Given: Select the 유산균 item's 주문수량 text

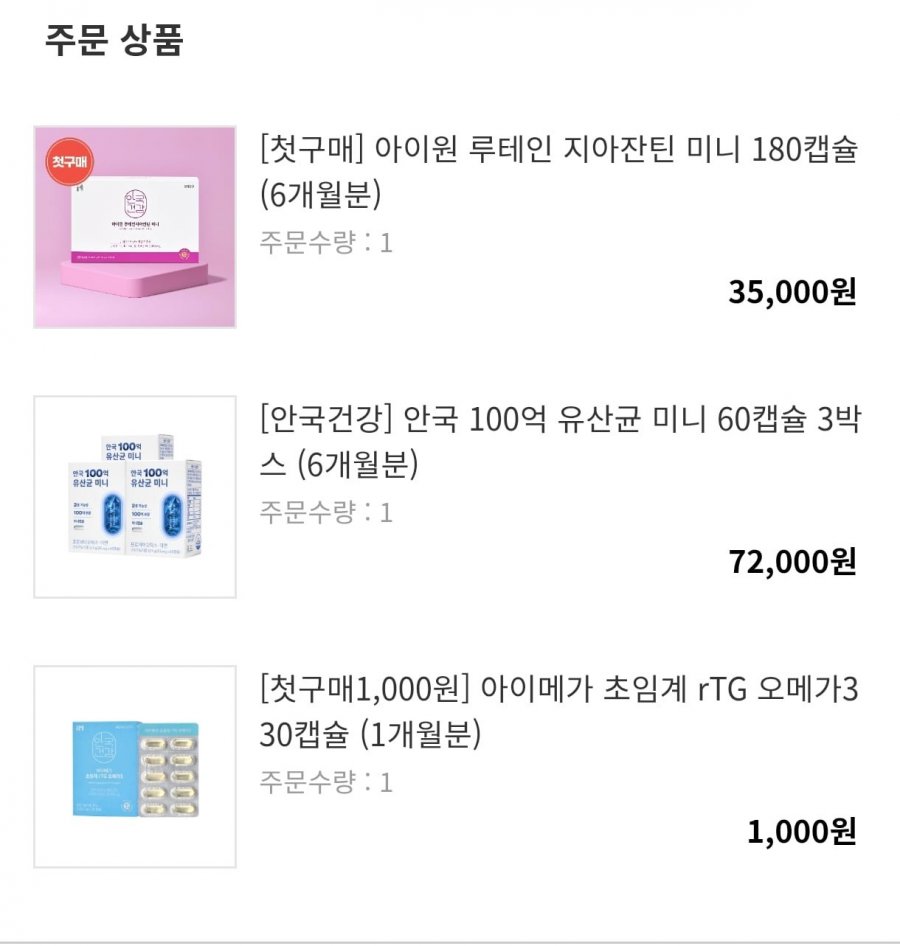Looking at the screenshot, I should point(326,513).
